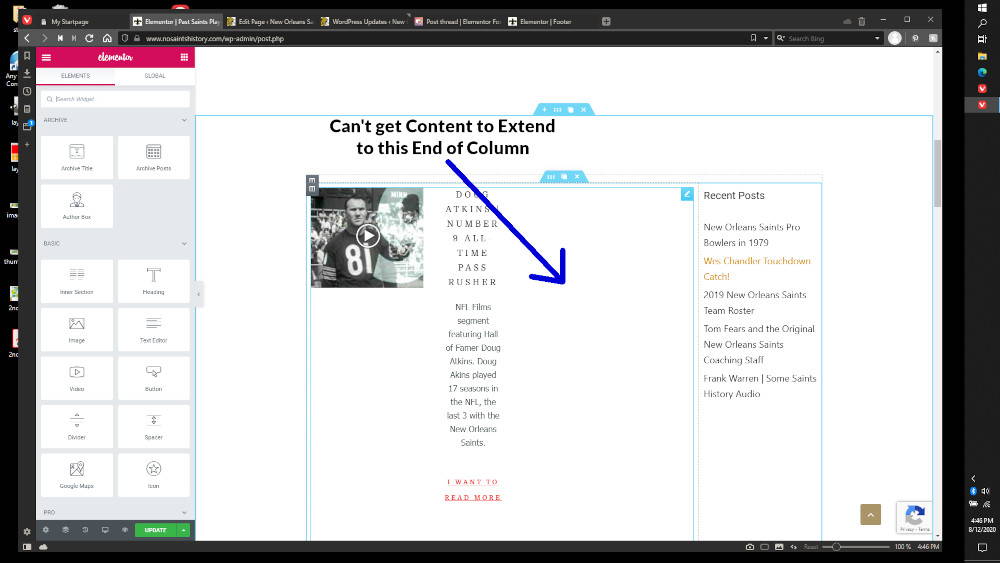Click the outer section duplicate icon

(571, 110)
